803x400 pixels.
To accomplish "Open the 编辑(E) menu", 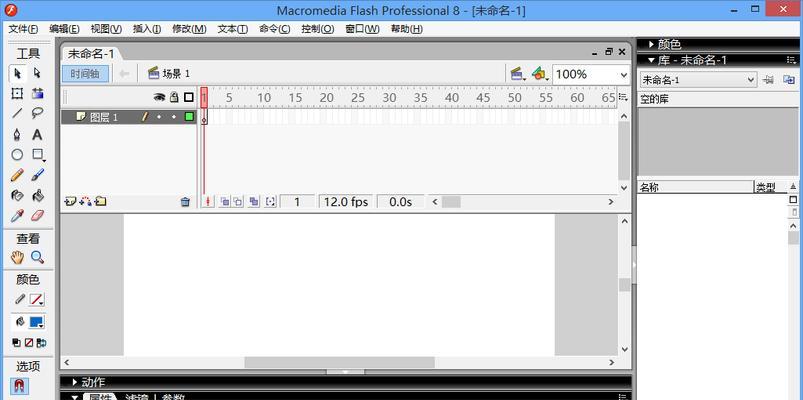I will point(64,29).
